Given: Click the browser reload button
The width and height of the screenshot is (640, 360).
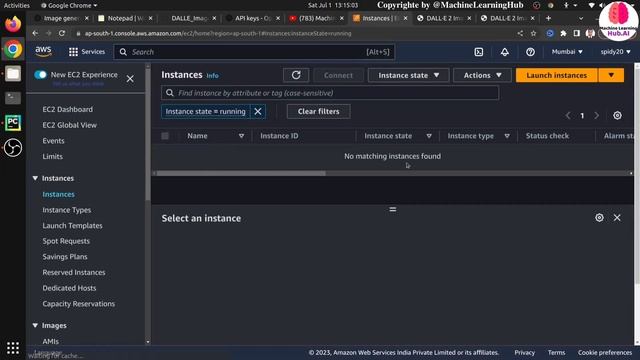Looking at the screenshot, I should click(x=62, y=33).
